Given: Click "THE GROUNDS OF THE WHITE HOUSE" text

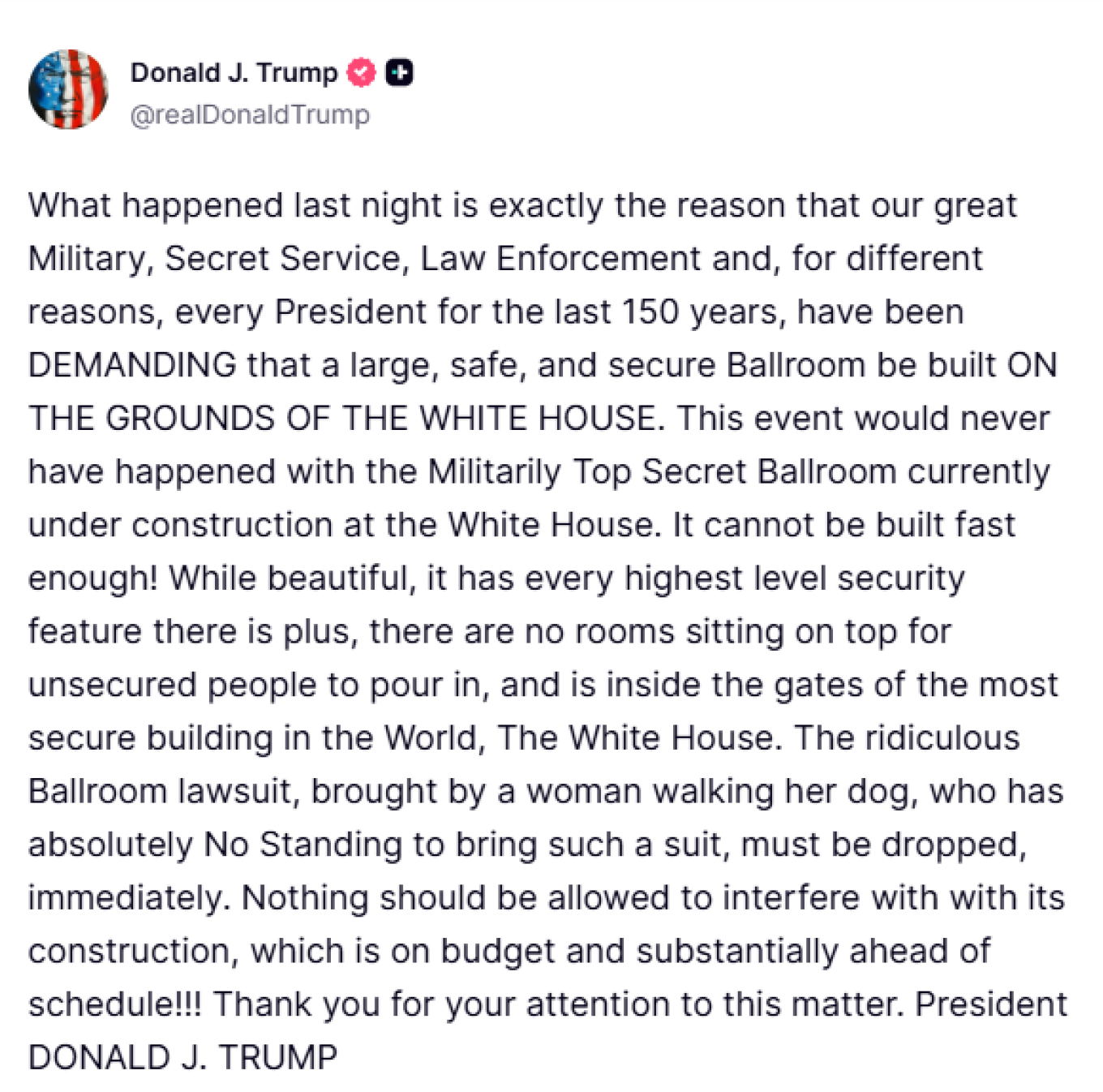Looking at the screenshot, I should (x=341, y=419).
